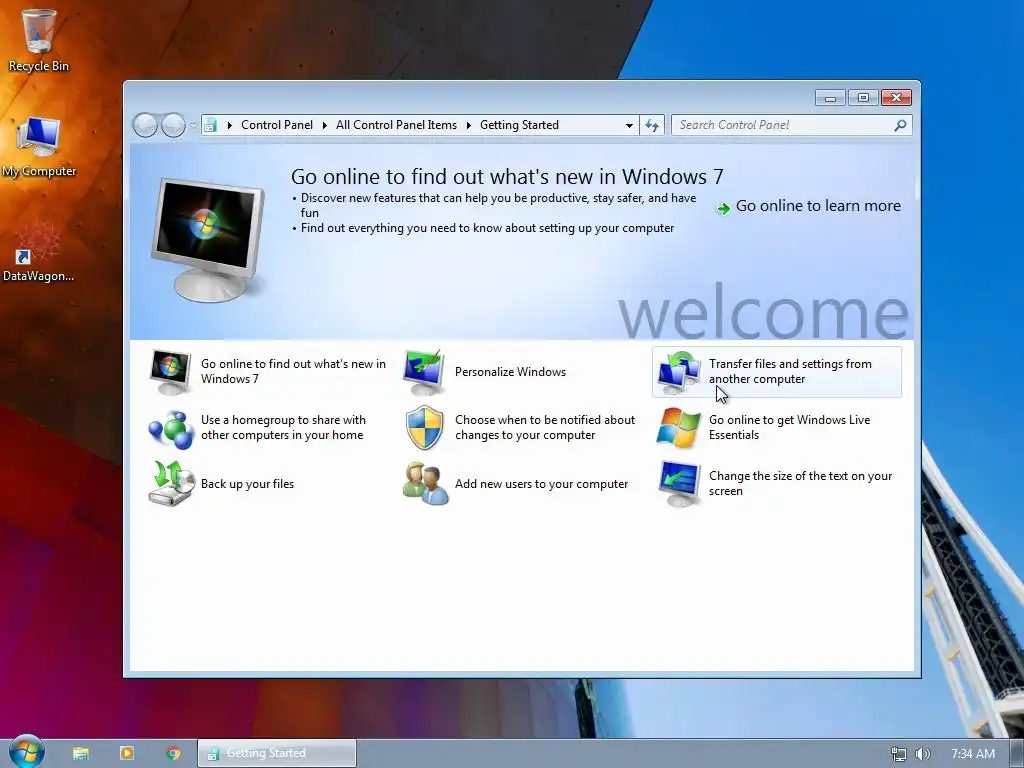Click the network icon in the system tray
The image size is (1024, 768).
(899, 754)
